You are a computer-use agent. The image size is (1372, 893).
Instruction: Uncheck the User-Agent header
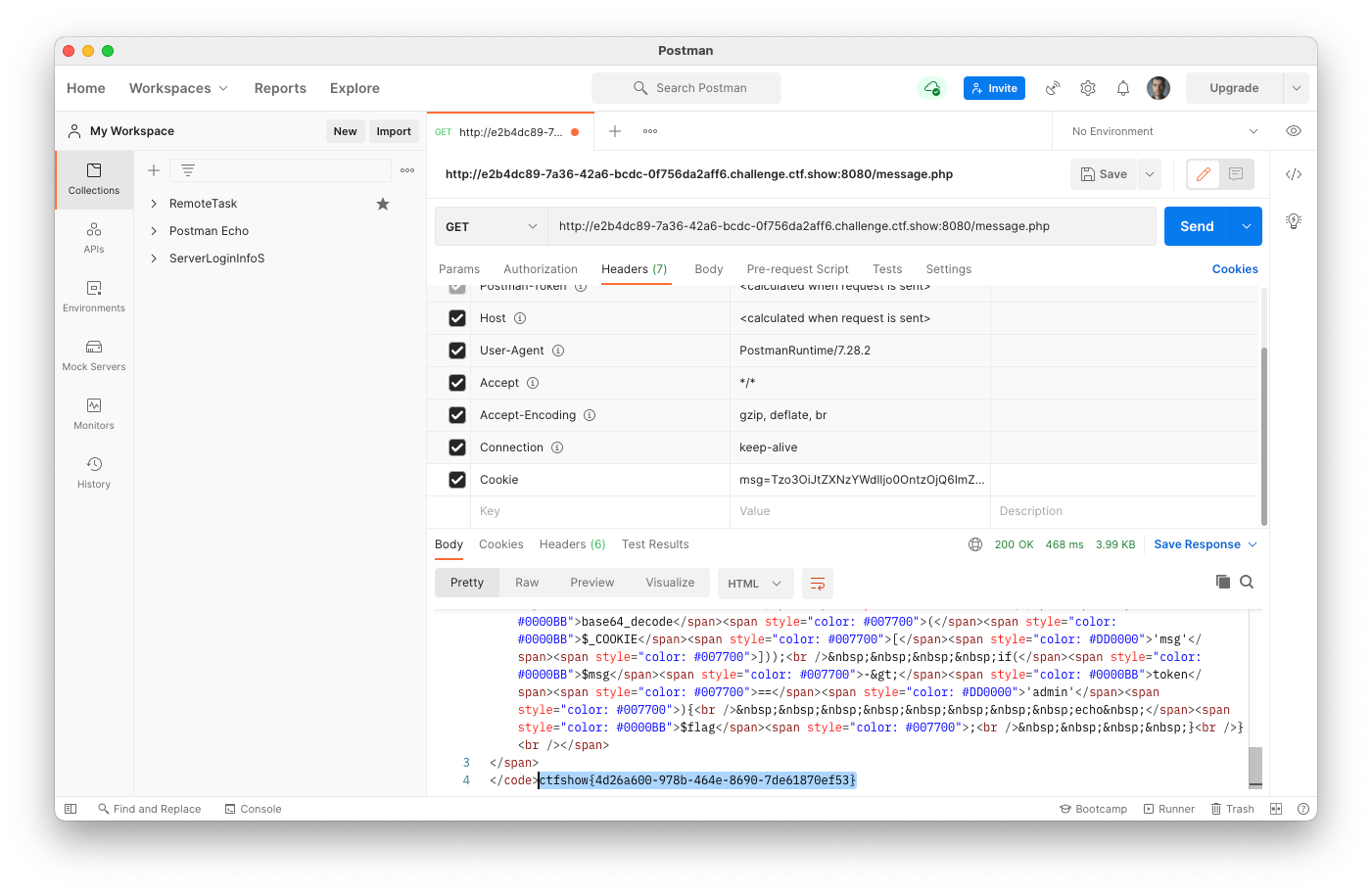pos(456,350)
